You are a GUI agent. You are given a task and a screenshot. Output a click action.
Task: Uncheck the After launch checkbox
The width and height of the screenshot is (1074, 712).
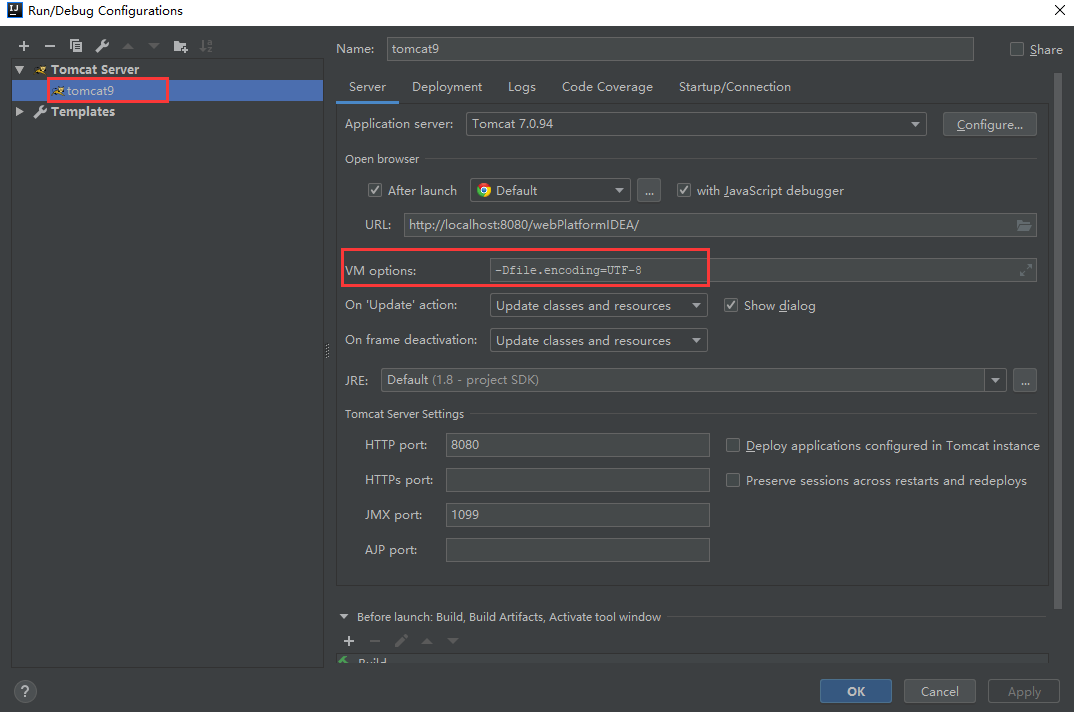pyautogui.click(x=375, y=191)
